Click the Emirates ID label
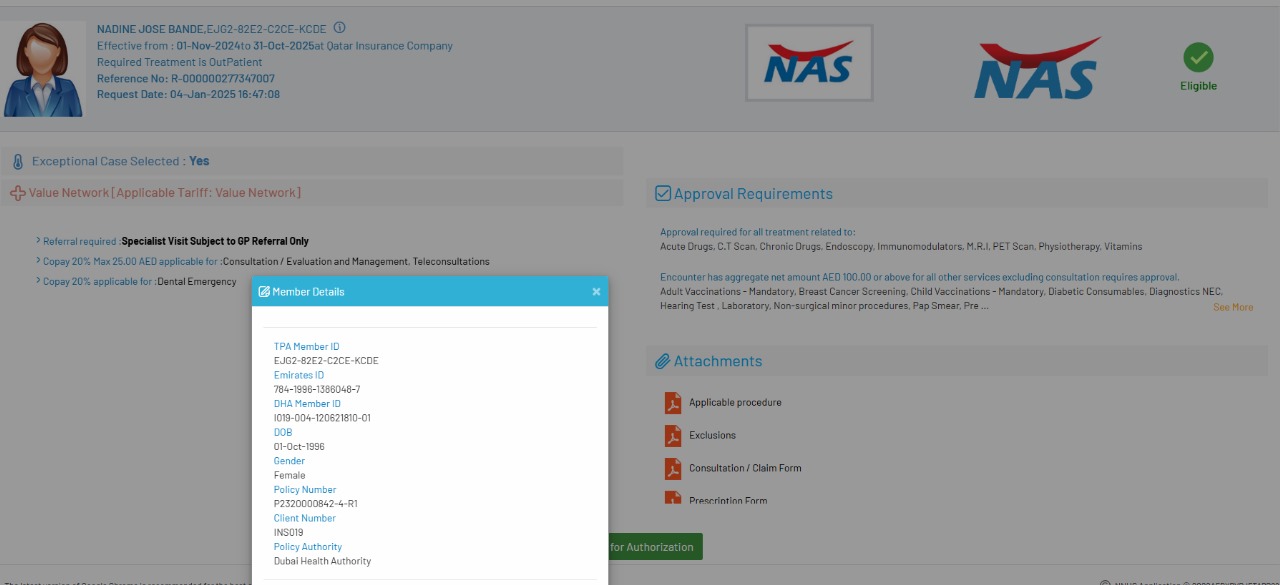 [x=299, y=375]
